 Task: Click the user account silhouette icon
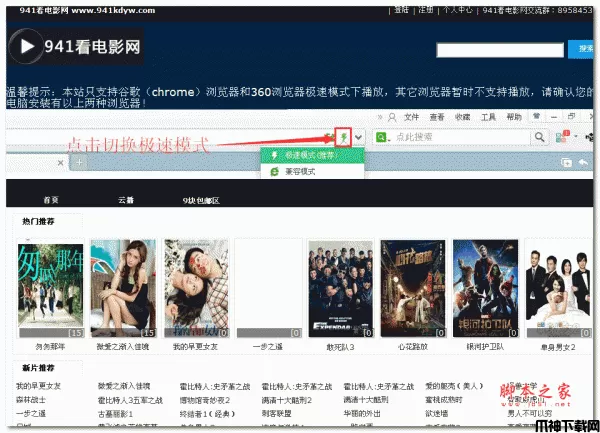click(392, 117)
